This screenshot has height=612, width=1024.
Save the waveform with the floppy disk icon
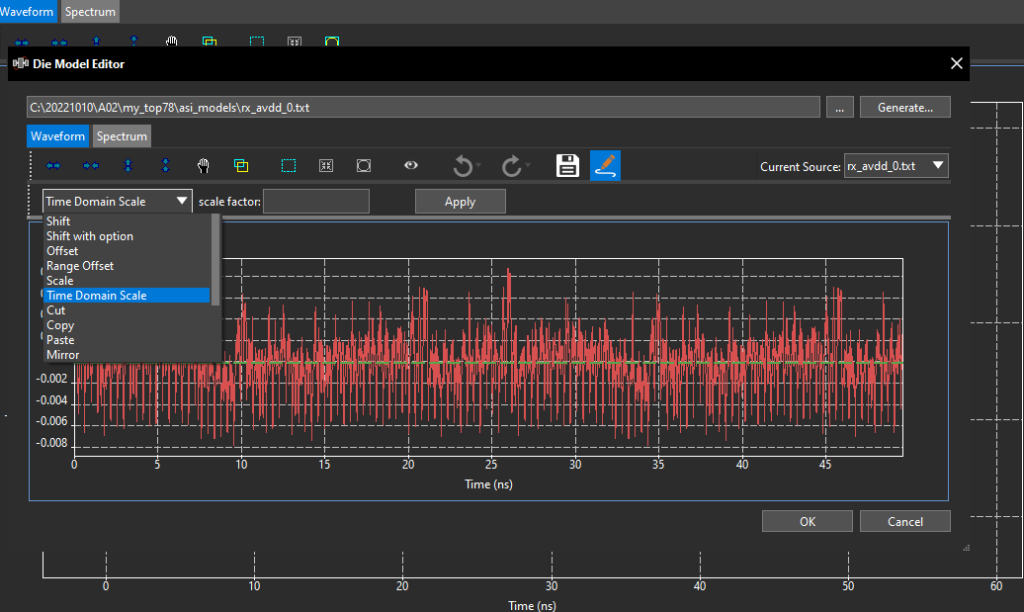point(568,166)
